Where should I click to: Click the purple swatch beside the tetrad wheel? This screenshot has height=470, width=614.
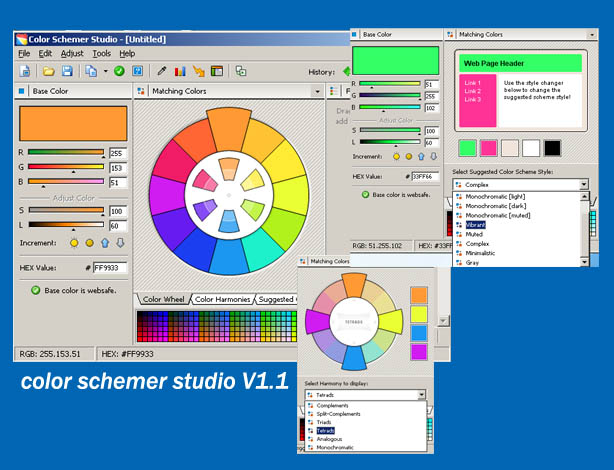pyautogui.click(x=419, y=351)
